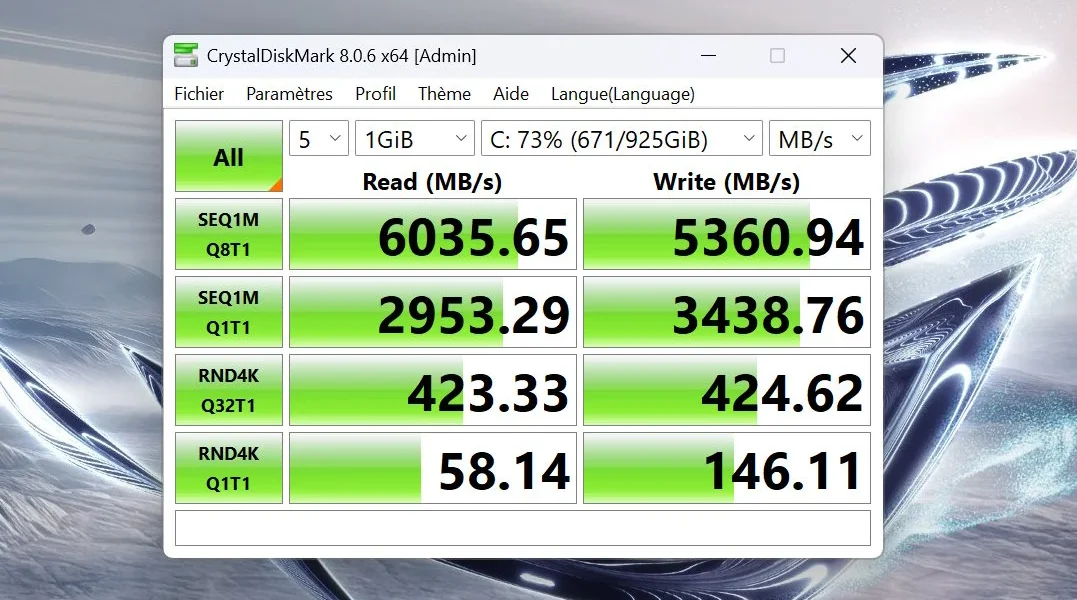This screenshot has height=600, width=1077.
Task: Open the Fichier menu
Action: point(198,93)
